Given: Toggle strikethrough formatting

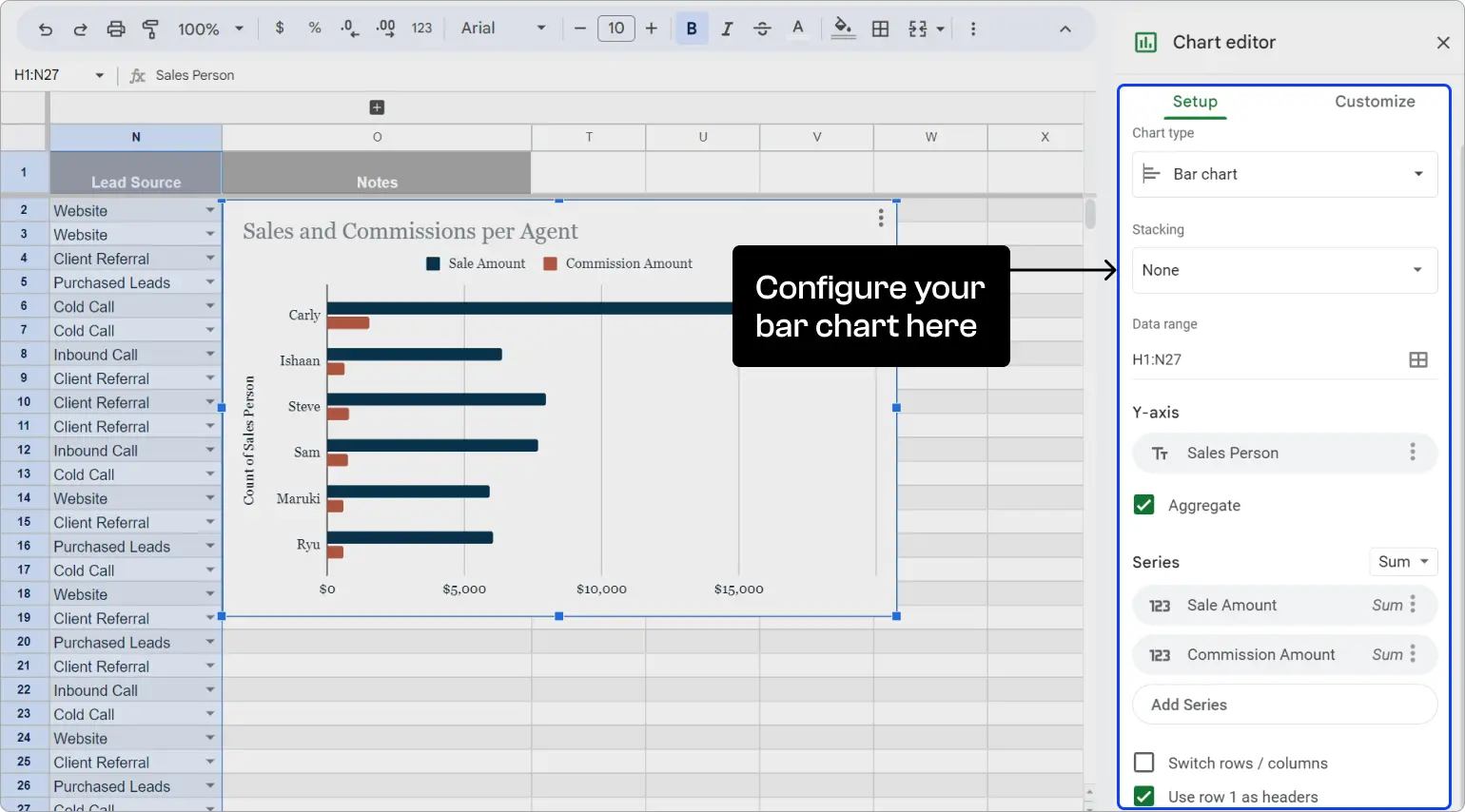Looking at the screenshot, I should pyautogui.click(x=762, y=29).
